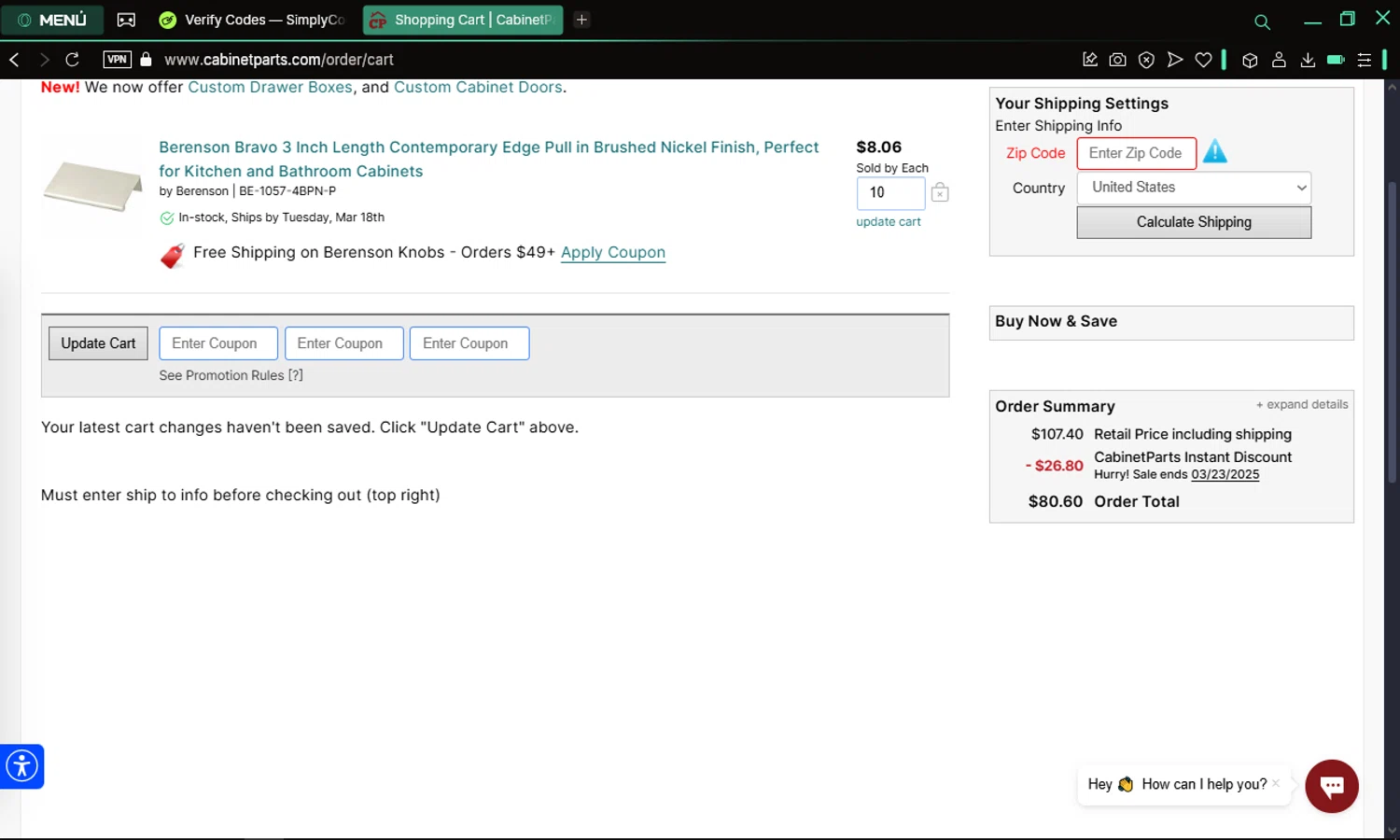1400x840 pixels.
Task: Click the red coupon tag icon
Action: click(173, 255)
